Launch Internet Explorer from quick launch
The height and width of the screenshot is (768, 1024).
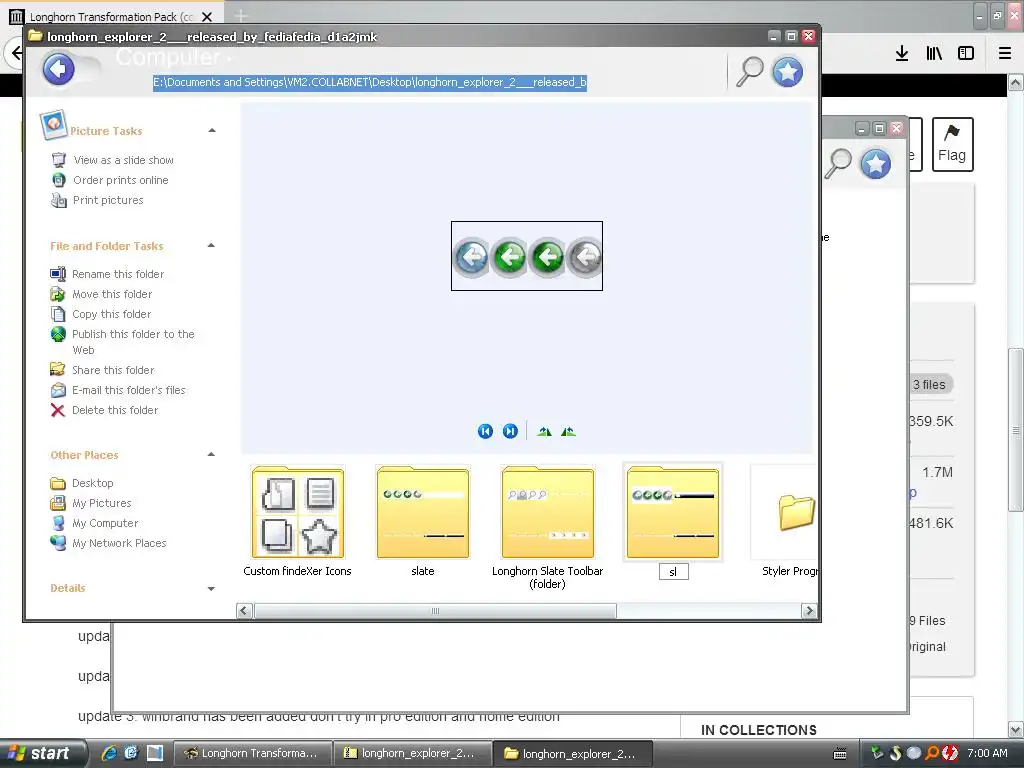click(x=109, y=753)
